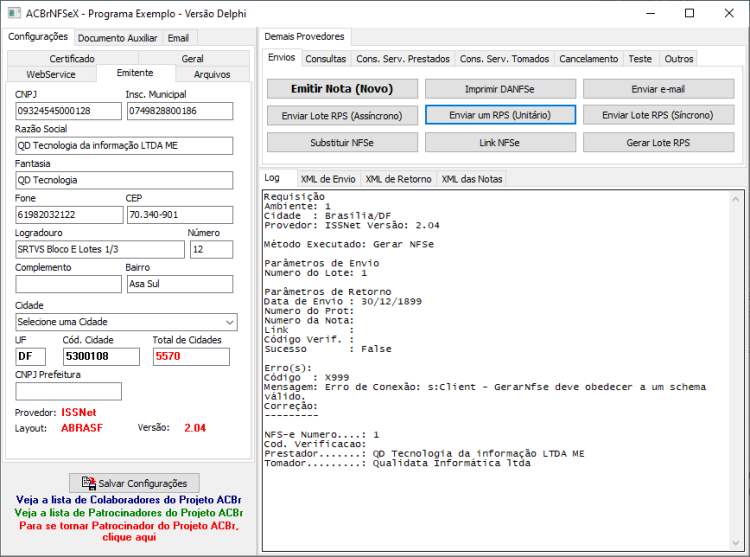The image size is (750, 557).
Task: Click into the CNPJ input field
Action: click(68, 111)
